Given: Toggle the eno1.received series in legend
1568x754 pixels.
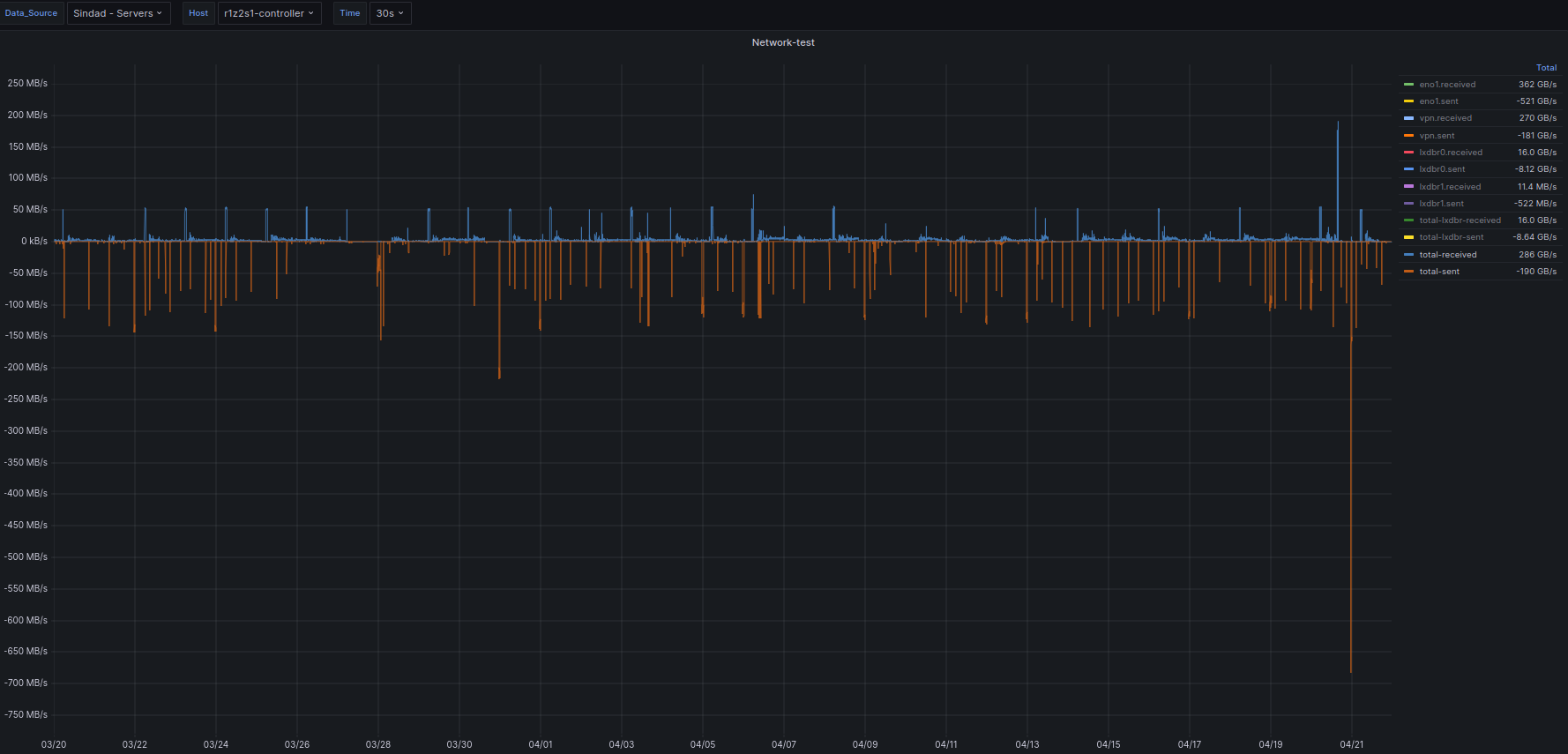Looking at the screenshot, I should tap(1446, 85).
